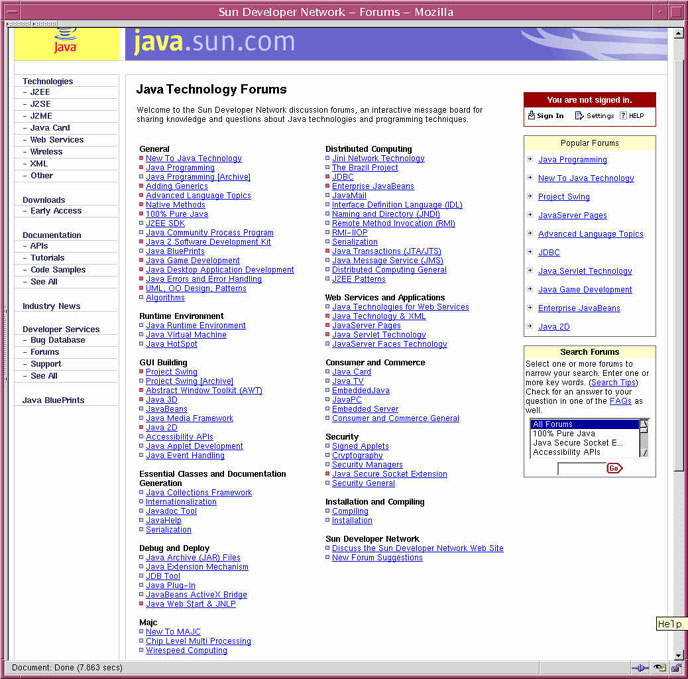
Task: Click red bullet beside Java Web Start & JNLP
Action: (x=141, y=603)
